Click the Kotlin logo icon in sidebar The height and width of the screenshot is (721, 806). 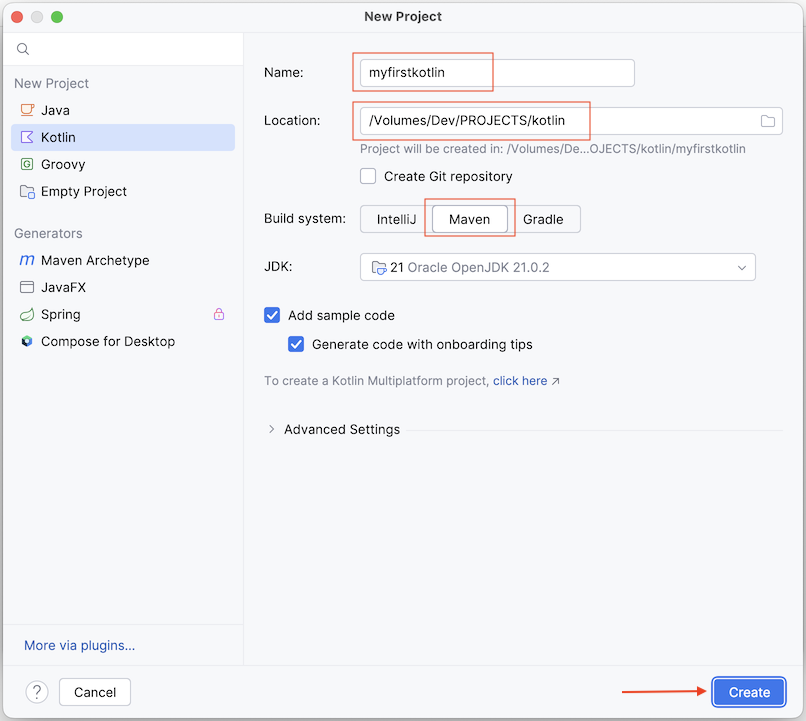(27, 137)
